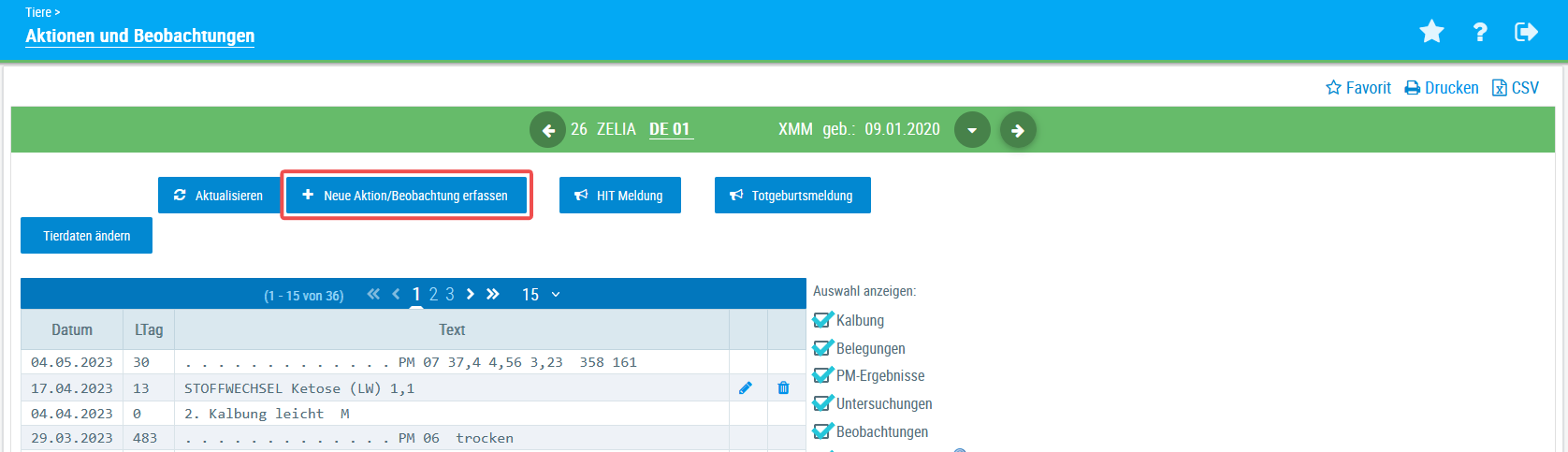Click the Aktualisieren button
This screenshot has width=1568, height=452.
tap(219, 196)
